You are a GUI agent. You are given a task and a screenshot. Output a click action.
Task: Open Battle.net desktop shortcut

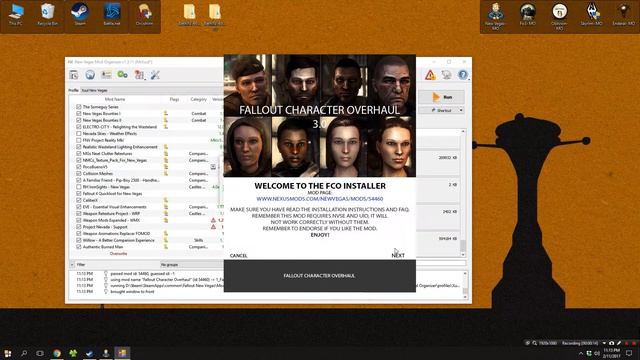click(112, 15)
